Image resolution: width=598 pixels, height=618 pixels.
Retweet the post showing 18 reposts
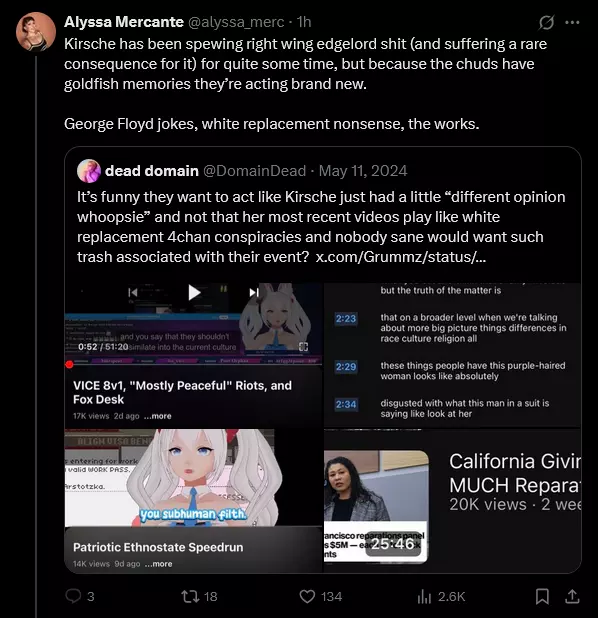click(190, 596)
